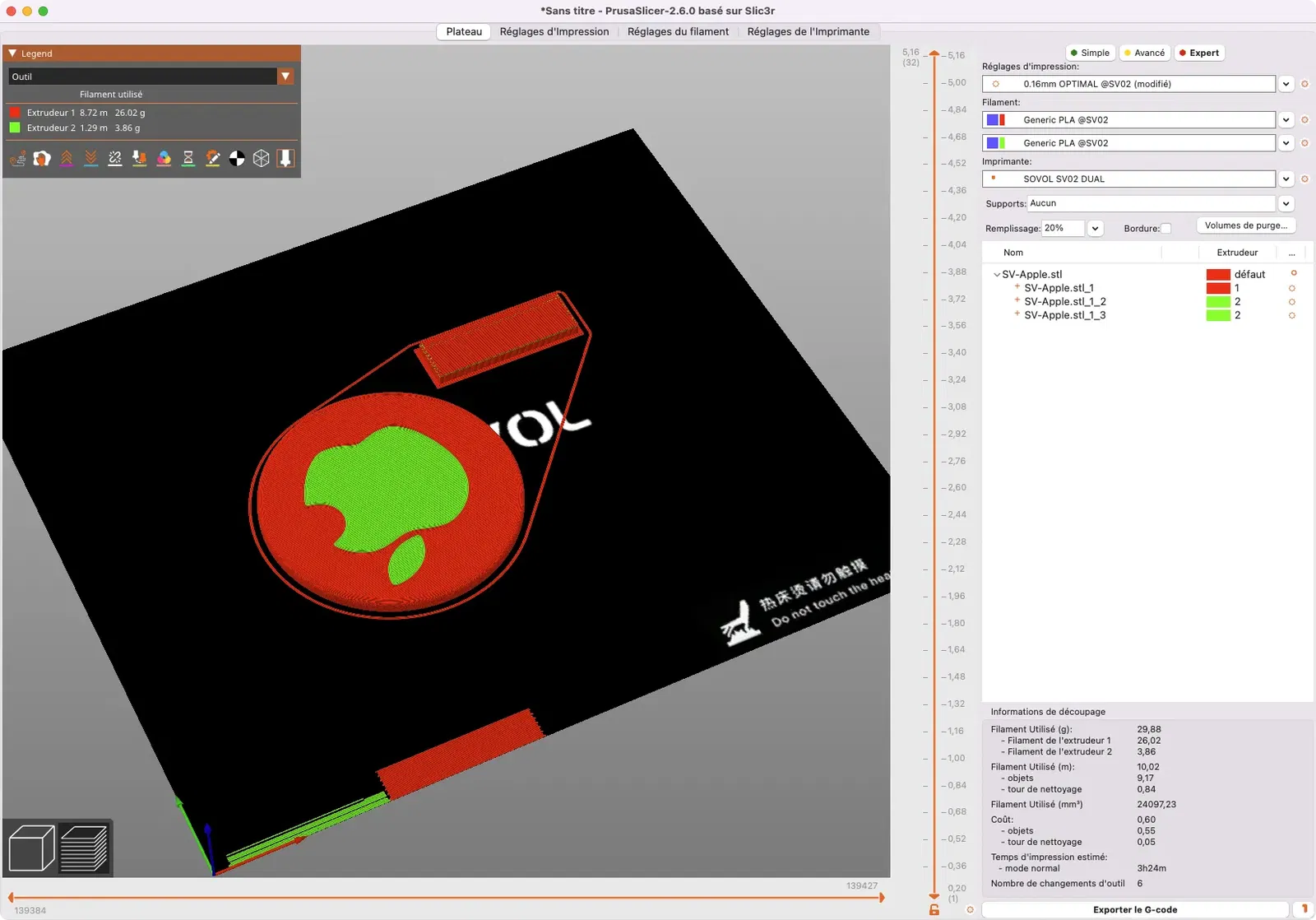The image size is (1316, 920).
Task: Collapse the SV-Apple.stl tree item
Action: point(997,275)
